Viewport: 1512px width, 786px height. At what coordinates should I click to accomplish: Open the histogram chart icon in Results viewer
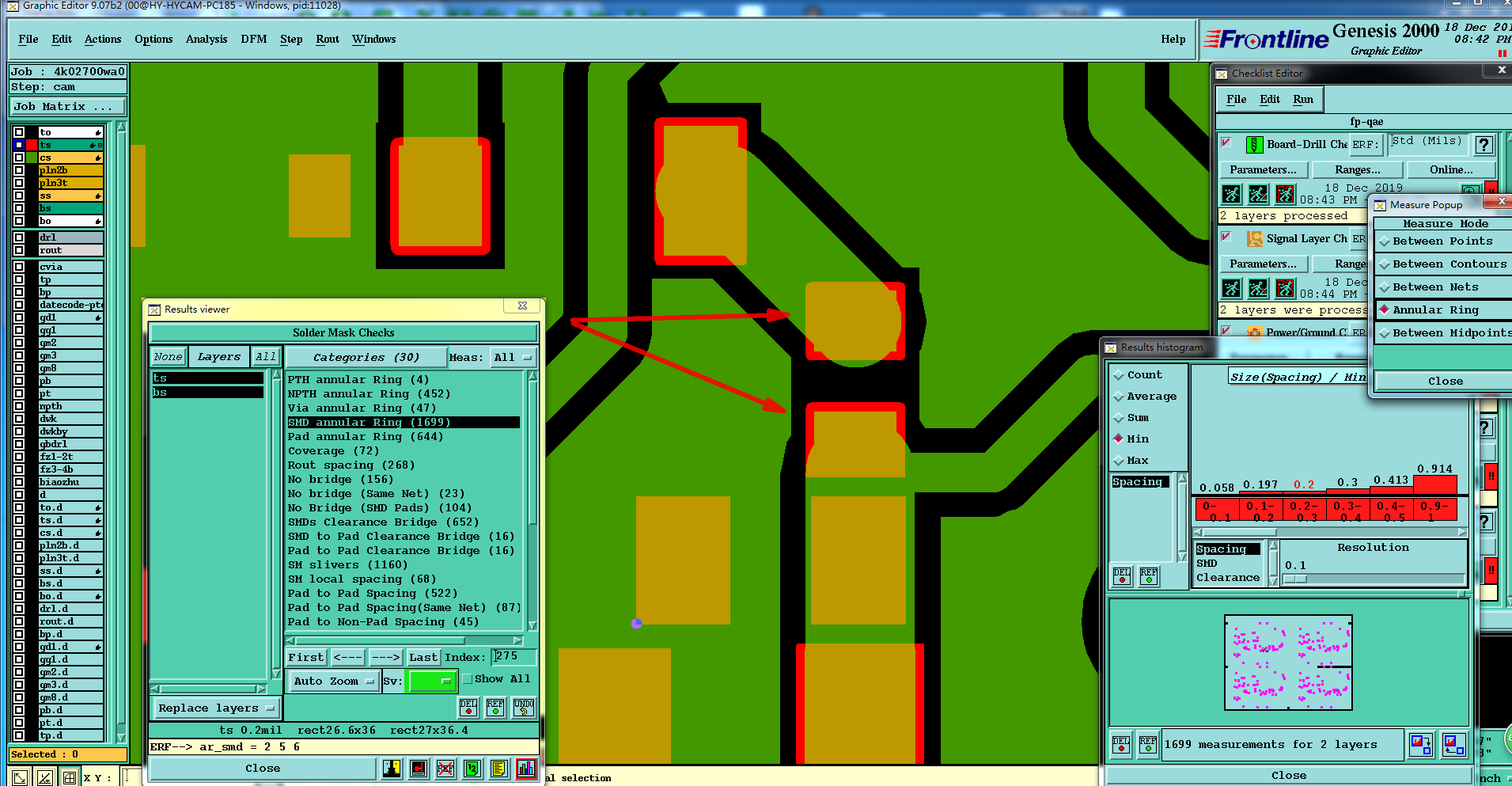[526, 768]
